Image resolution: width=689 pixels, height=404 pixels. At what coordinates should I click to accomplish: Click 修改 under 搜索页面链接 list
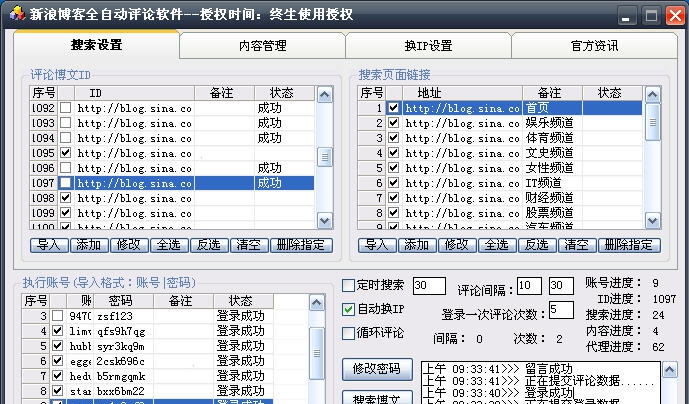[x=457, y=245]
